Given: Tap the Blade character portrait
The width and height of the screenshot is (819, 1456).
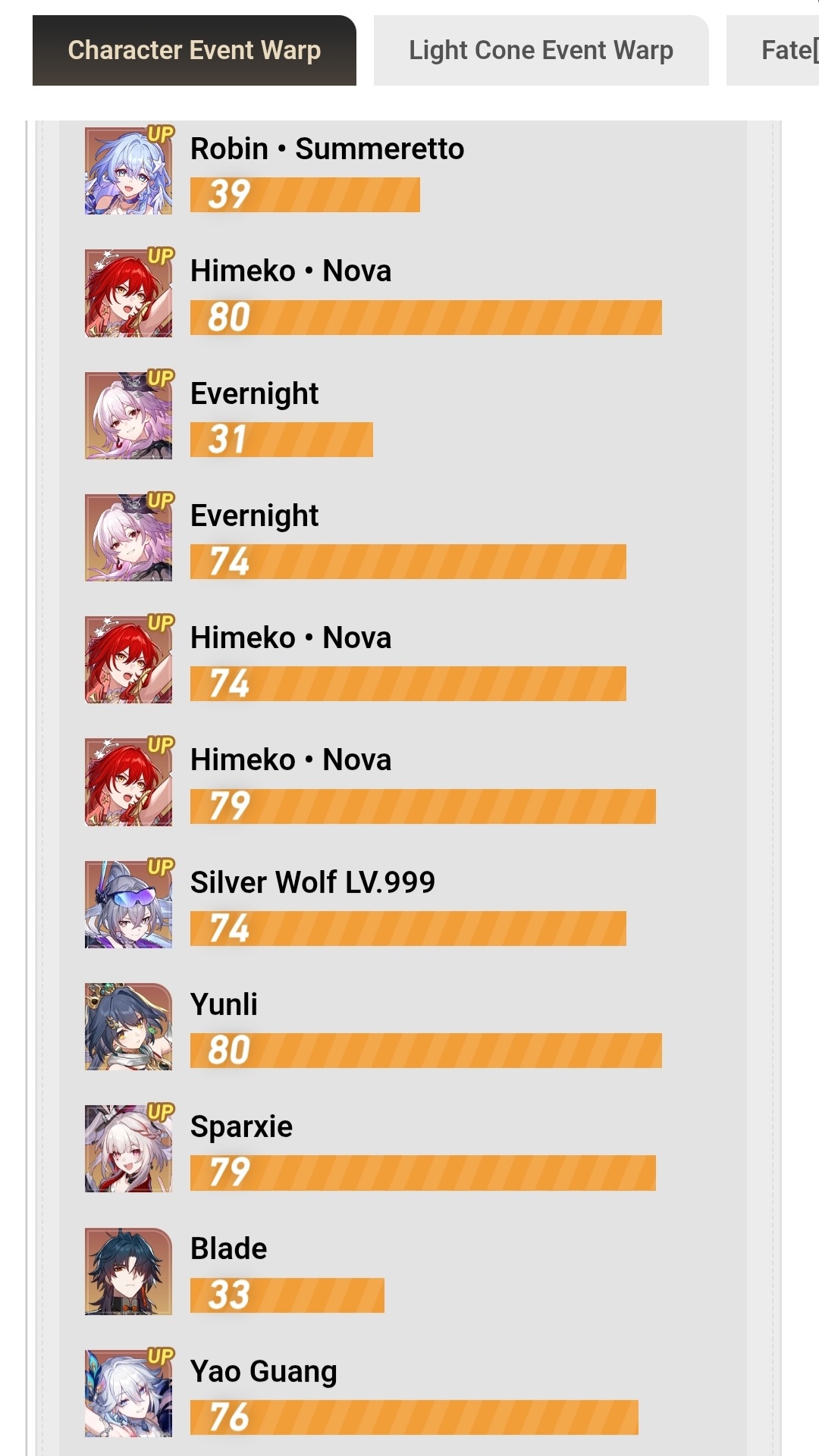Looking at the screenshot, I should (128, 1271).
